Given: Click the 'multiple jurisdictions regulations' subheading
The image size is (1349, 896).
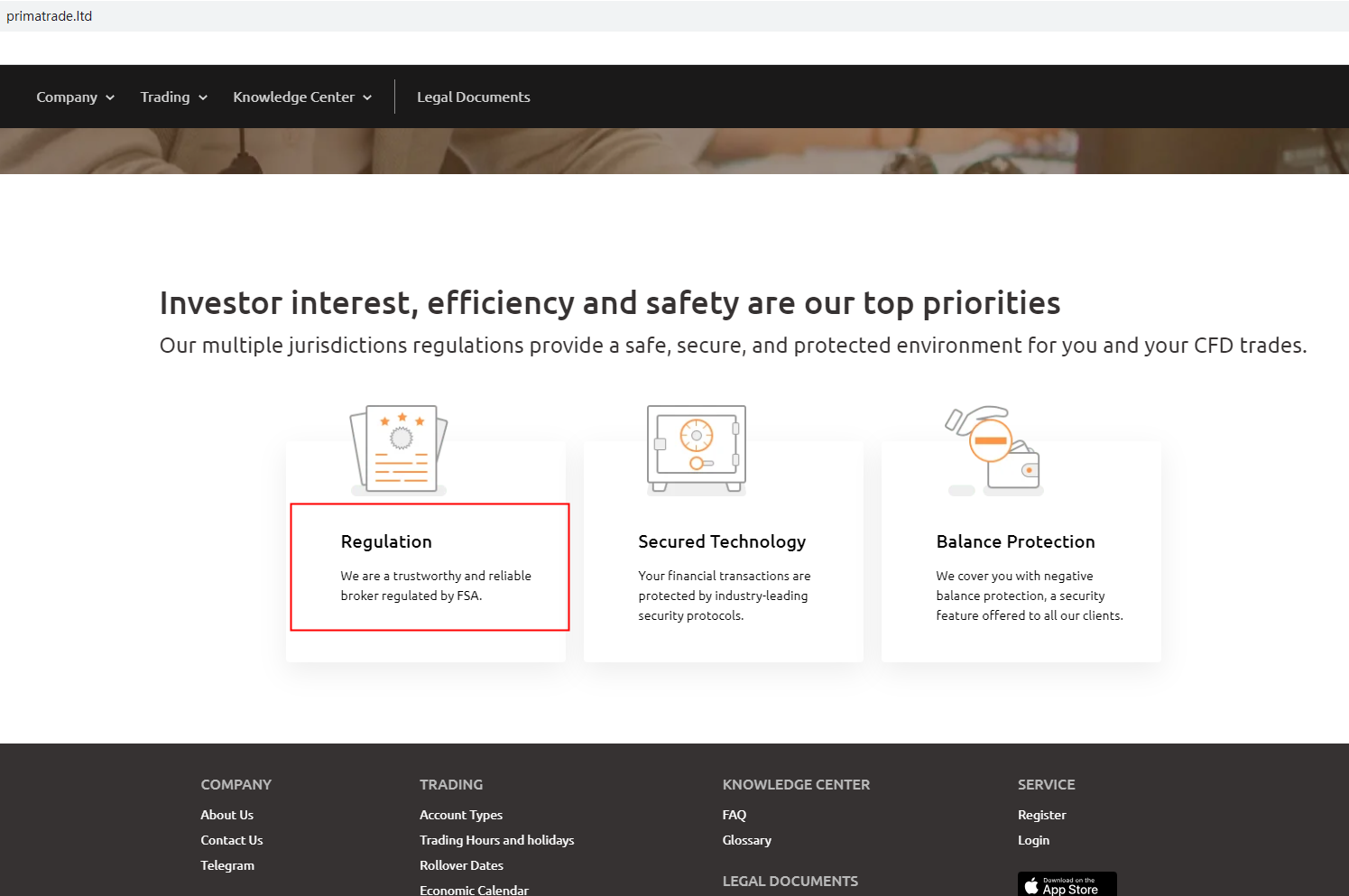Looking at the screenshot, I should [x=734, y=346].
